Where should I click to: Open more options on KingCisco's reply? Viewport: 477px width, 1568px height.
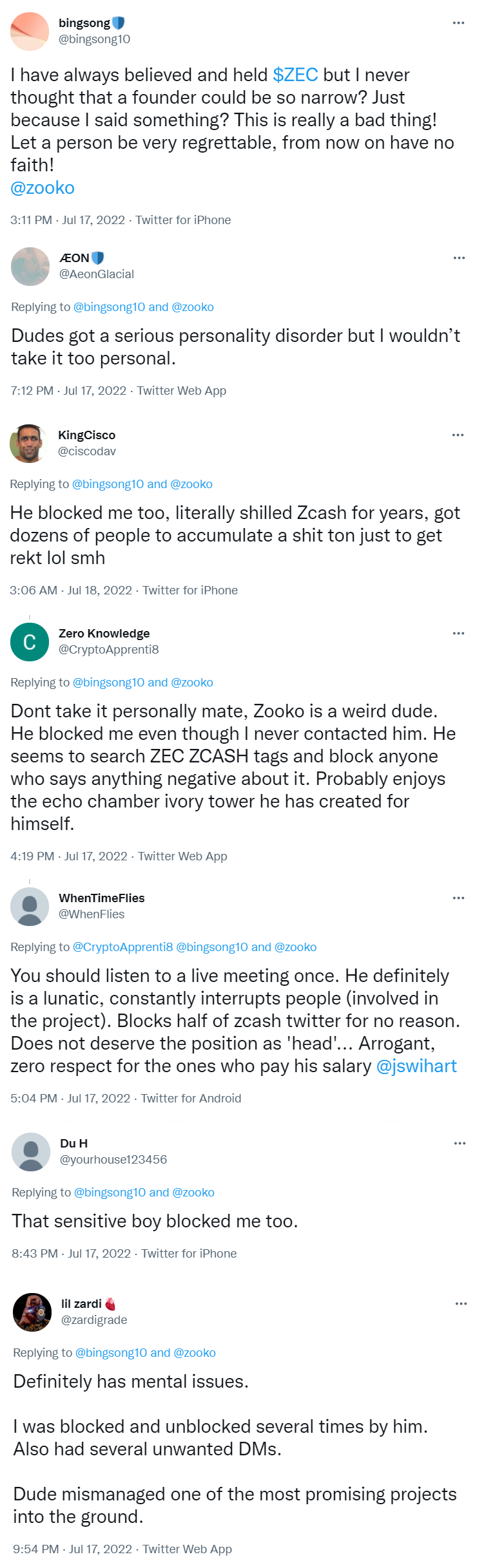(x=458, y=435)
